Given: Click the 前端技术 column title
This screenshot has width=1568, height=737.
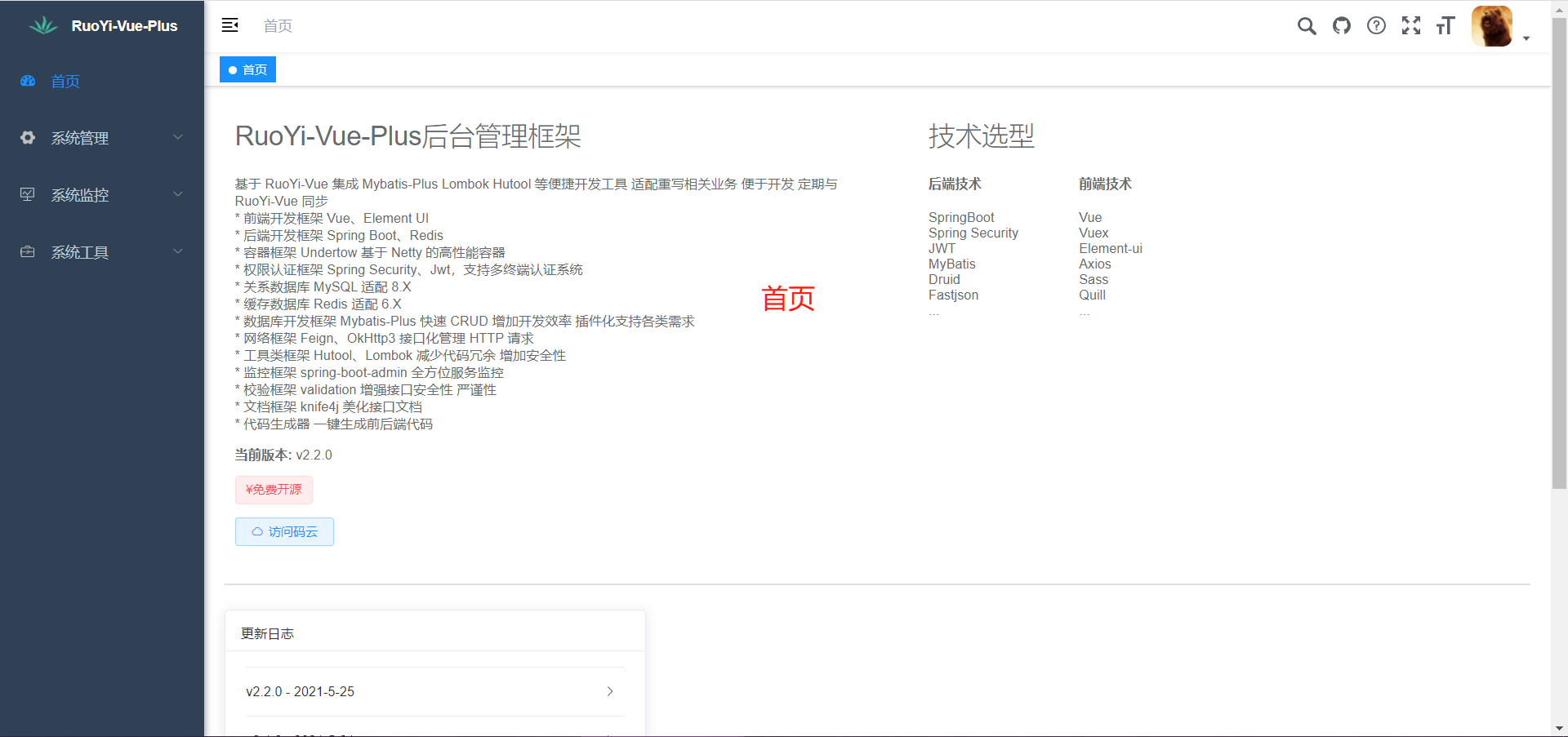Looking at the screenshot, I should point(1105,184).
